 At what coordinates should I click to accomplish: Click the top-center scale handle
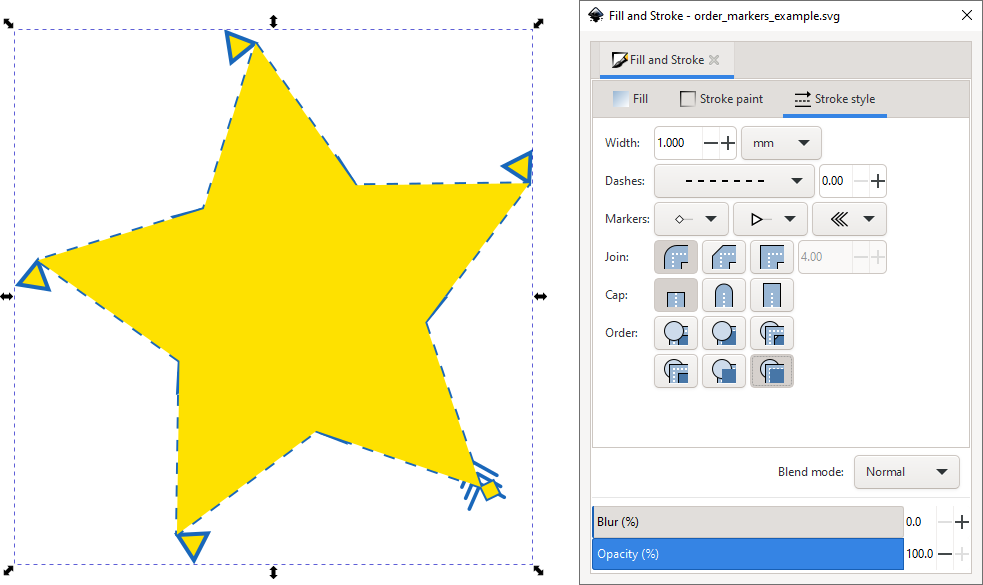(x=273, y=22)
